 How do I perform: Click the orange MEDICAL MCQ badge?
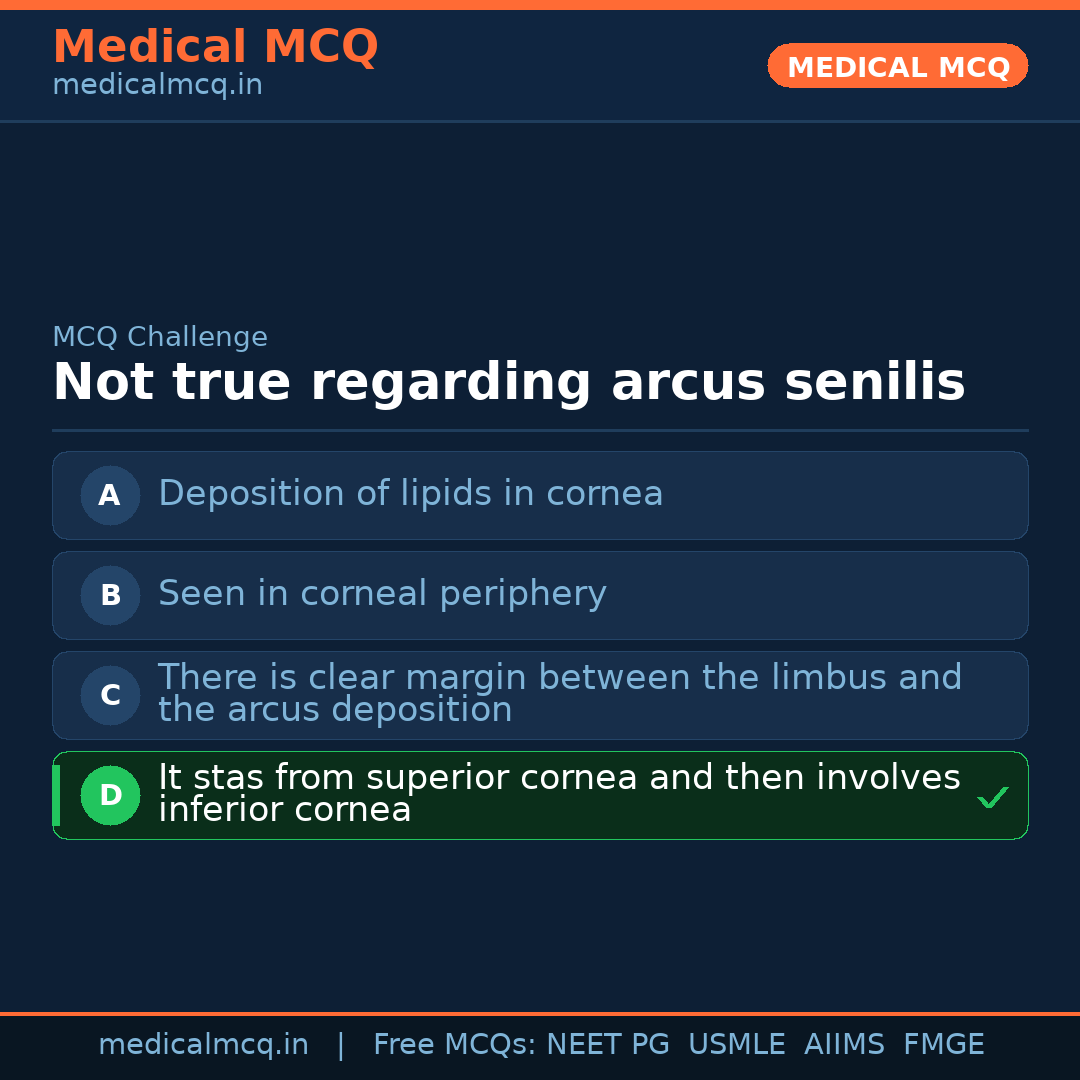[x=897, y=67]
